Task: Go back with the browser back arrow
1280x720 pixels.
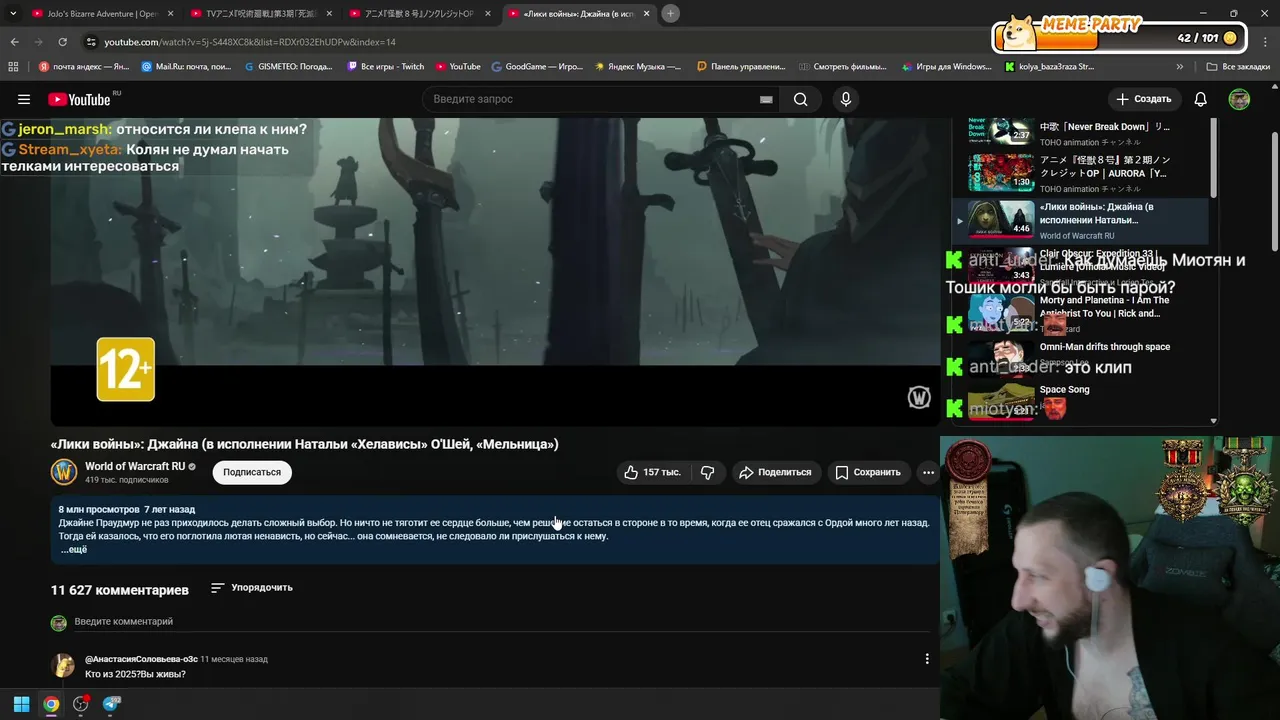Action: pos(14,42)
